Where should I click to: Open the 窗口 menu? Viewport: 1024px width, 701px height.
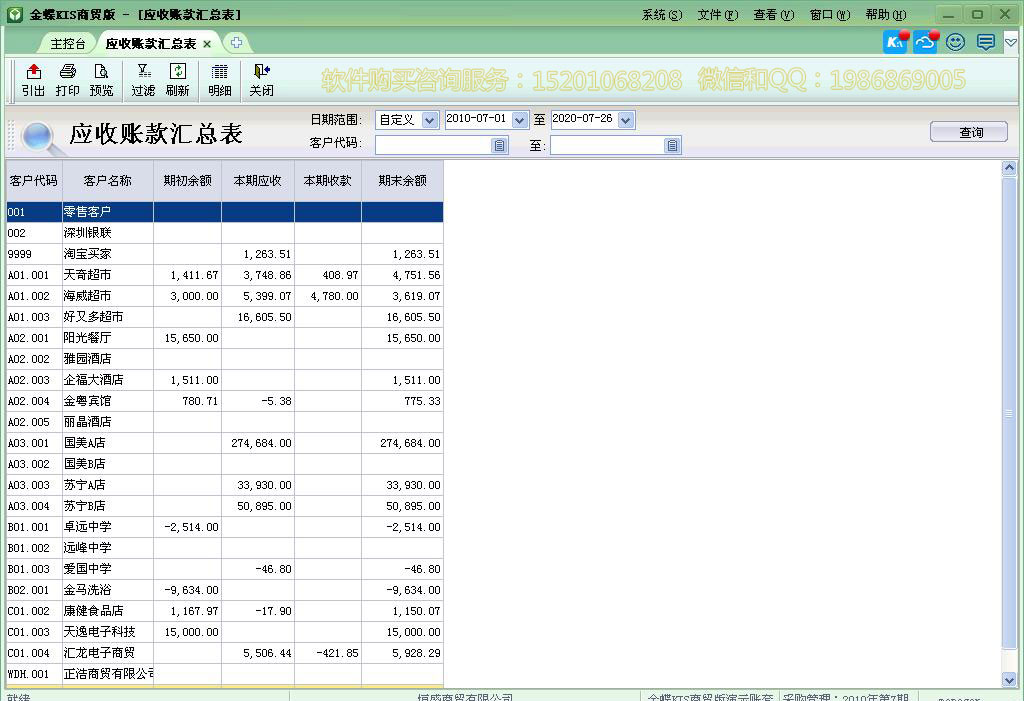(x=827, y=14)
